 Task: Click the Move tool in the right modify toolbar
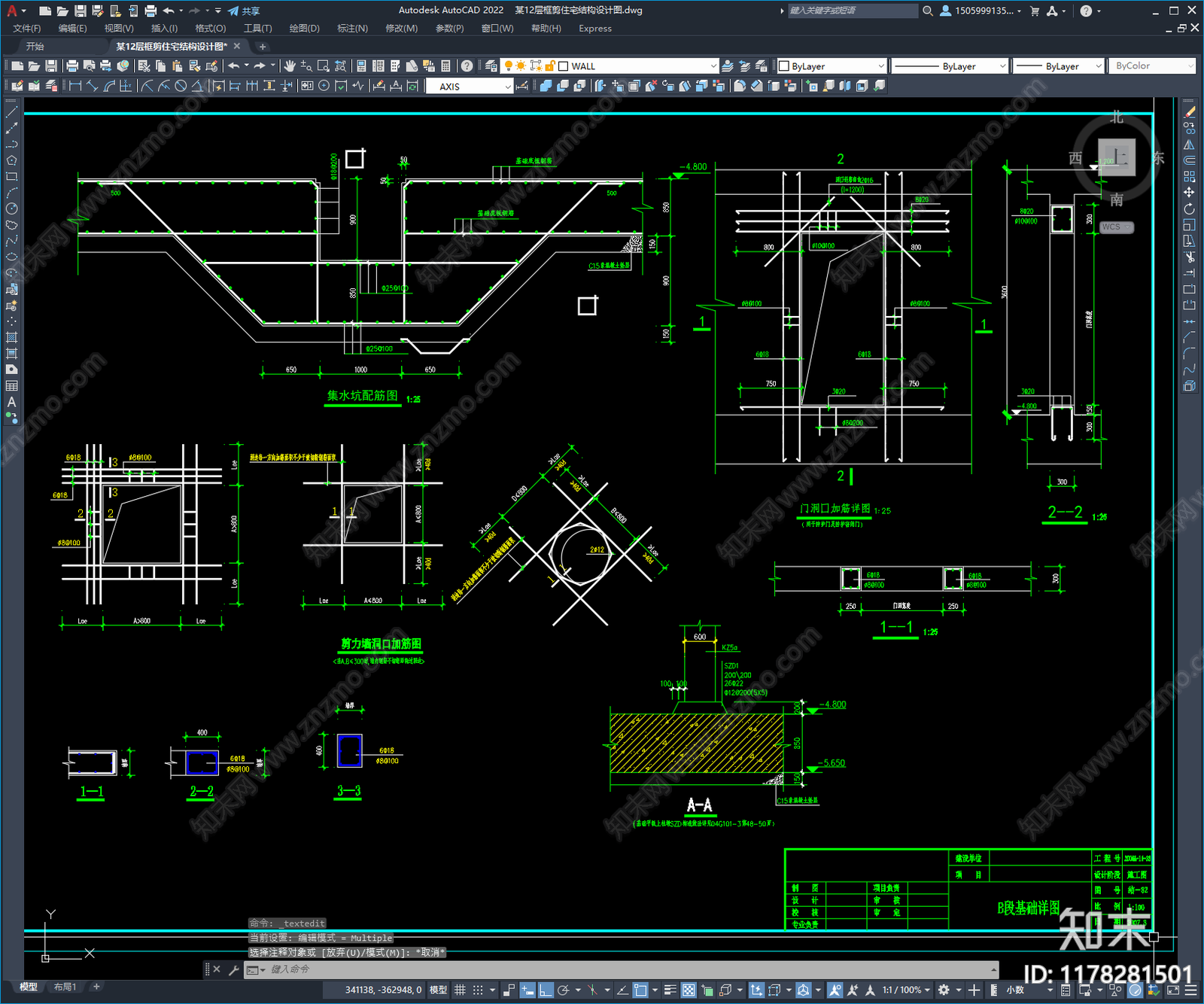pos(1189,193)
